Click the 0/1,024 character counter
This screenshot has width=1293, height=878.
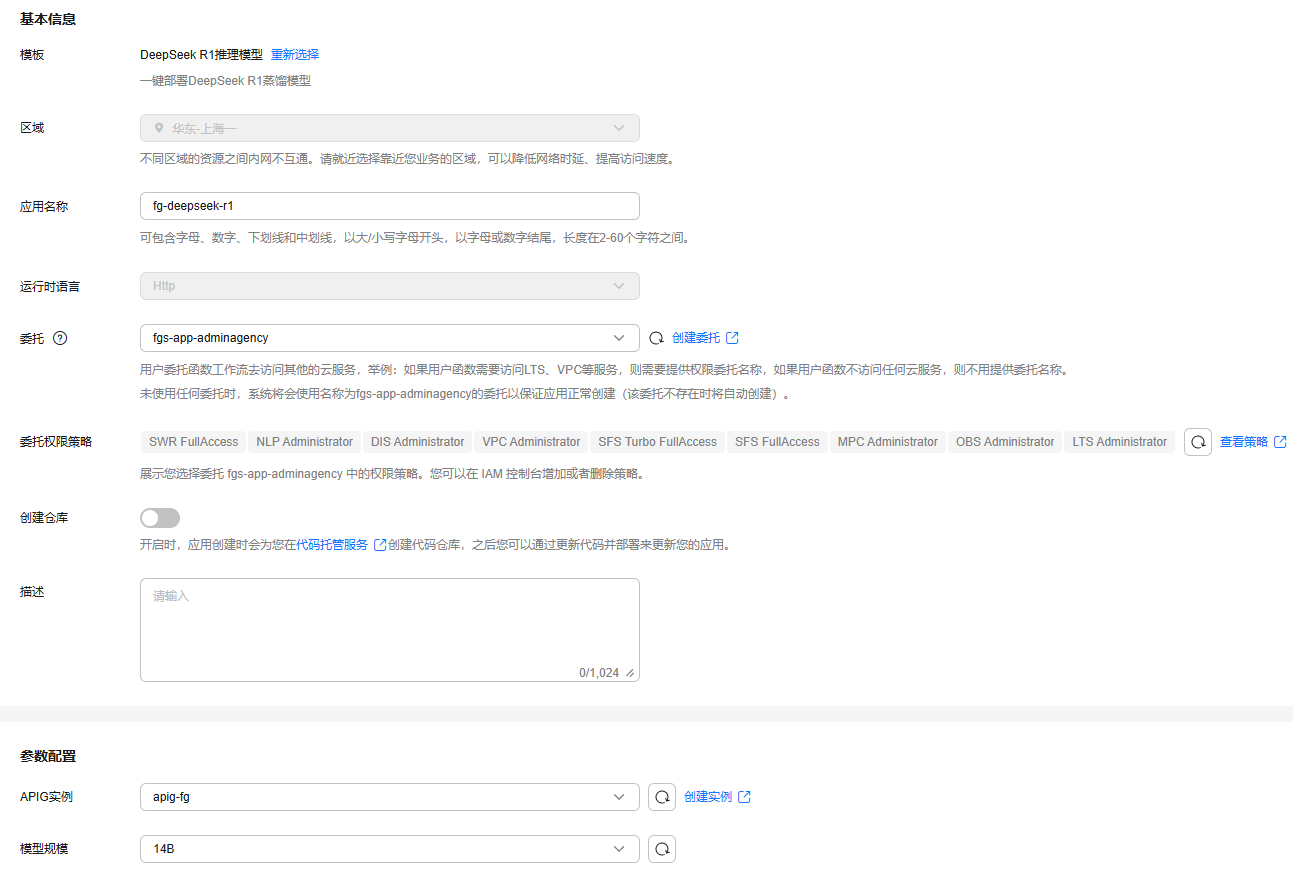click(599, 673)
